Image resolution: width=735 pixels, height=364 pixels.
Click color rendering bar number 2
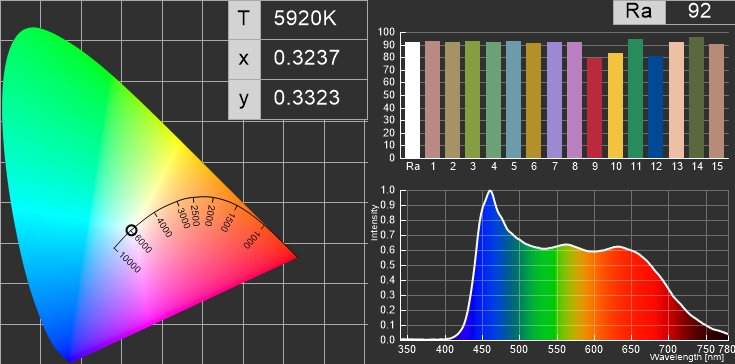click(453, 100)
